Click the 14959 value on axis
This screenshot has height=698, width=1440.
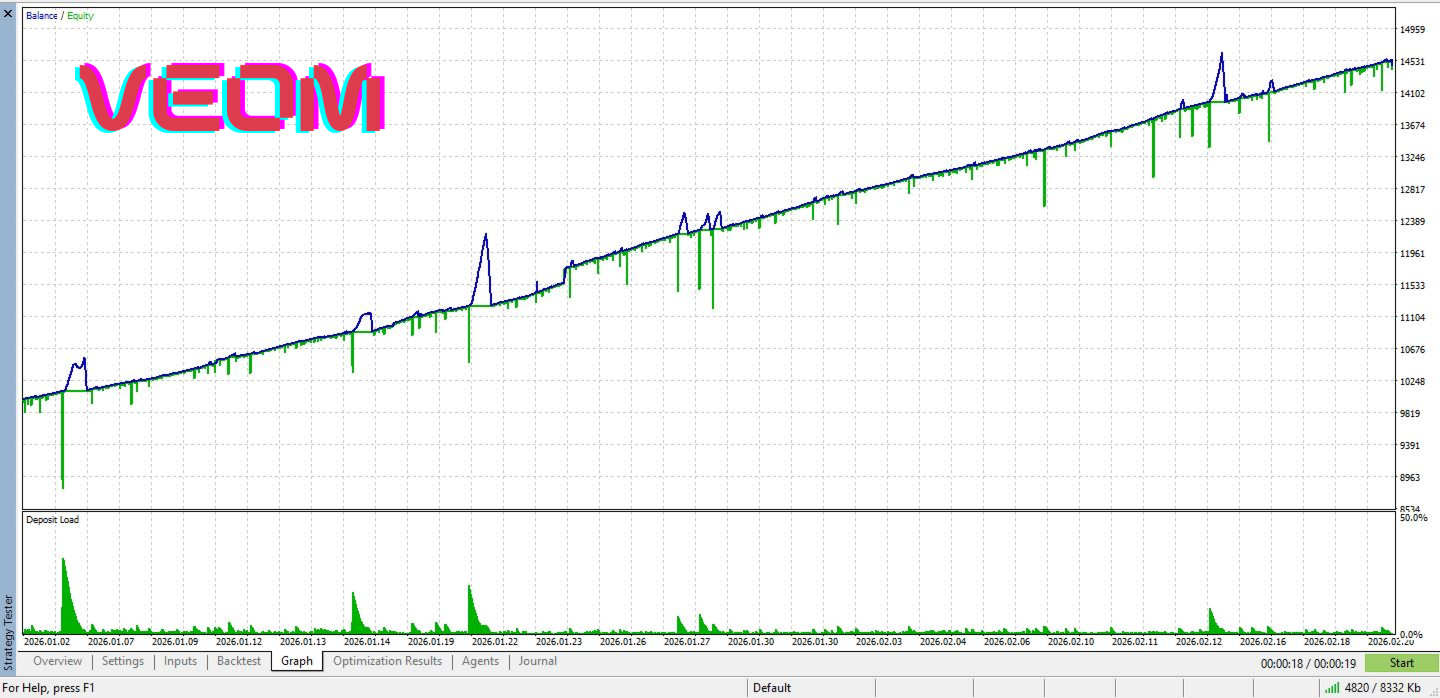[x=1415, y=30]
